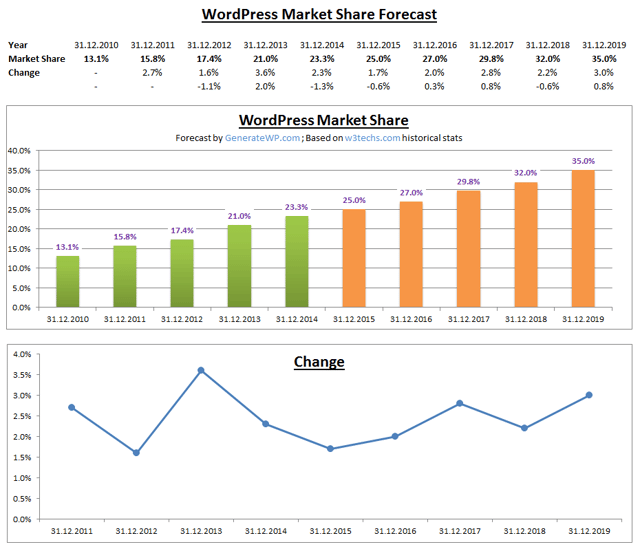The image size is (640, 549).
Task: Click the 31.12.2016 point on Change line
Action: pos(395,436)
